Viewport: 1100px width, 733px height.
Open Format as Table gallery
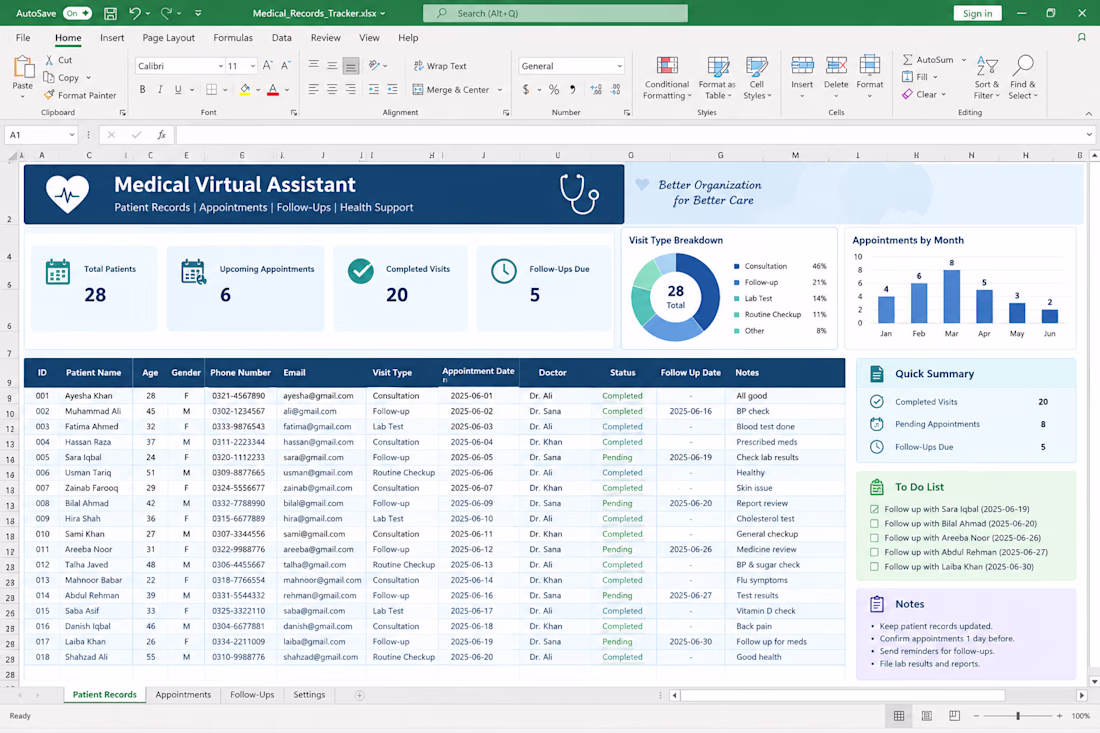click(x=717, y=77)
